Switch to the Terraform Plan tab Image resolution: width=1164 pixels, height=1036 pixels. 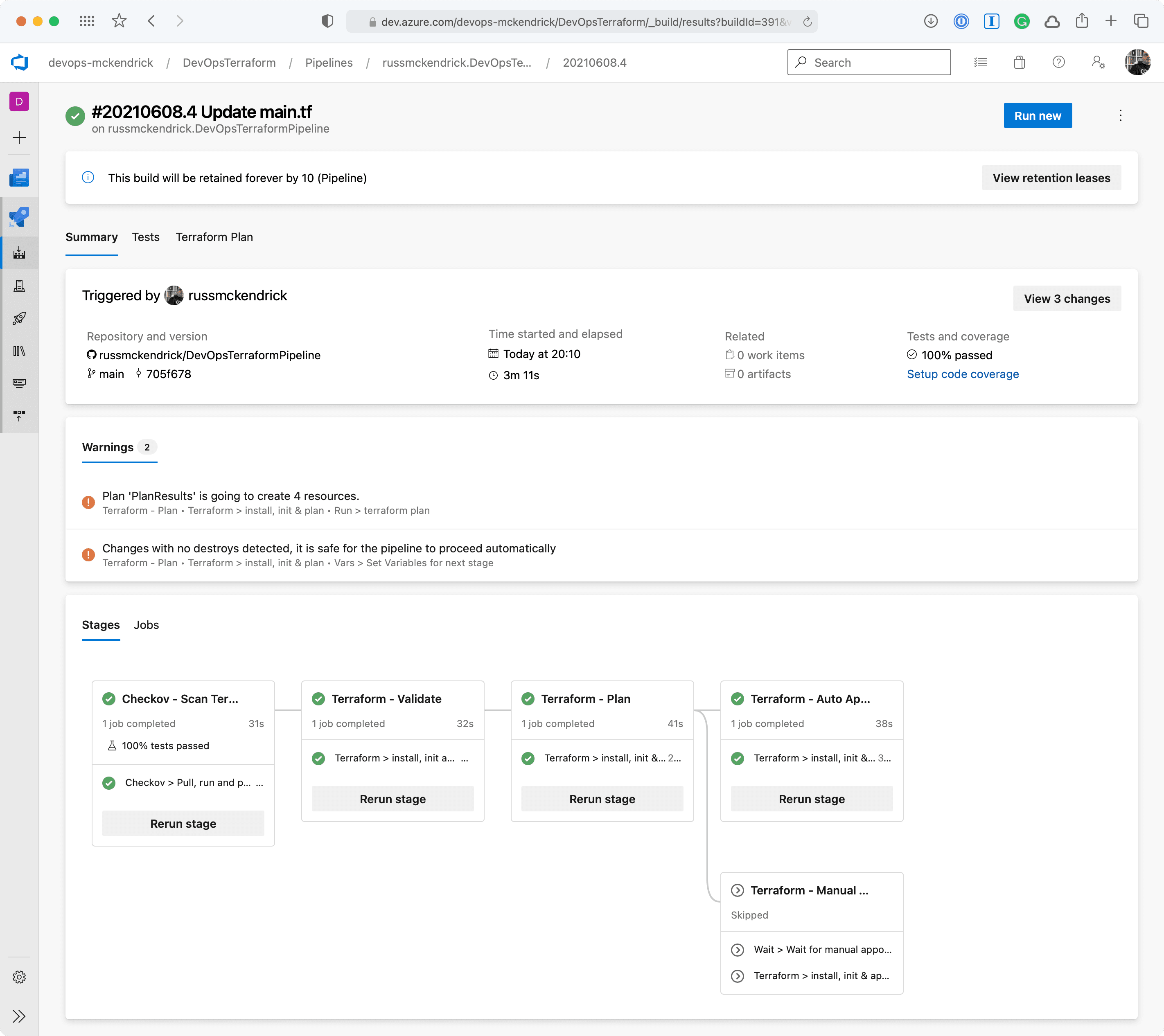(214, 237)
